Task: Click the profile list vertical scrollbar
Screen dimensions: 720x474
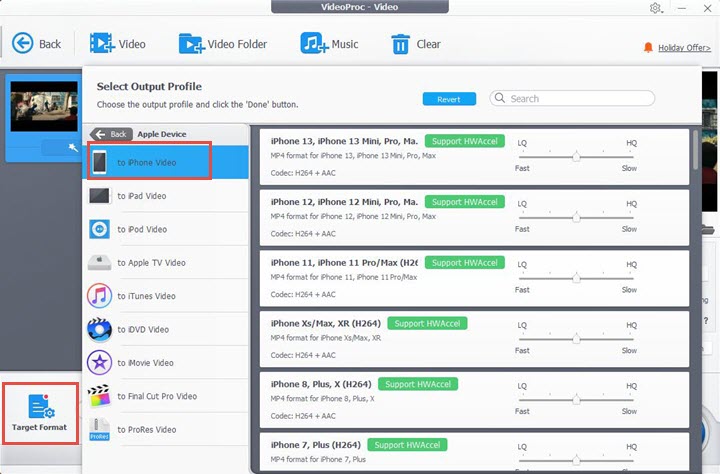Action: 695,150
